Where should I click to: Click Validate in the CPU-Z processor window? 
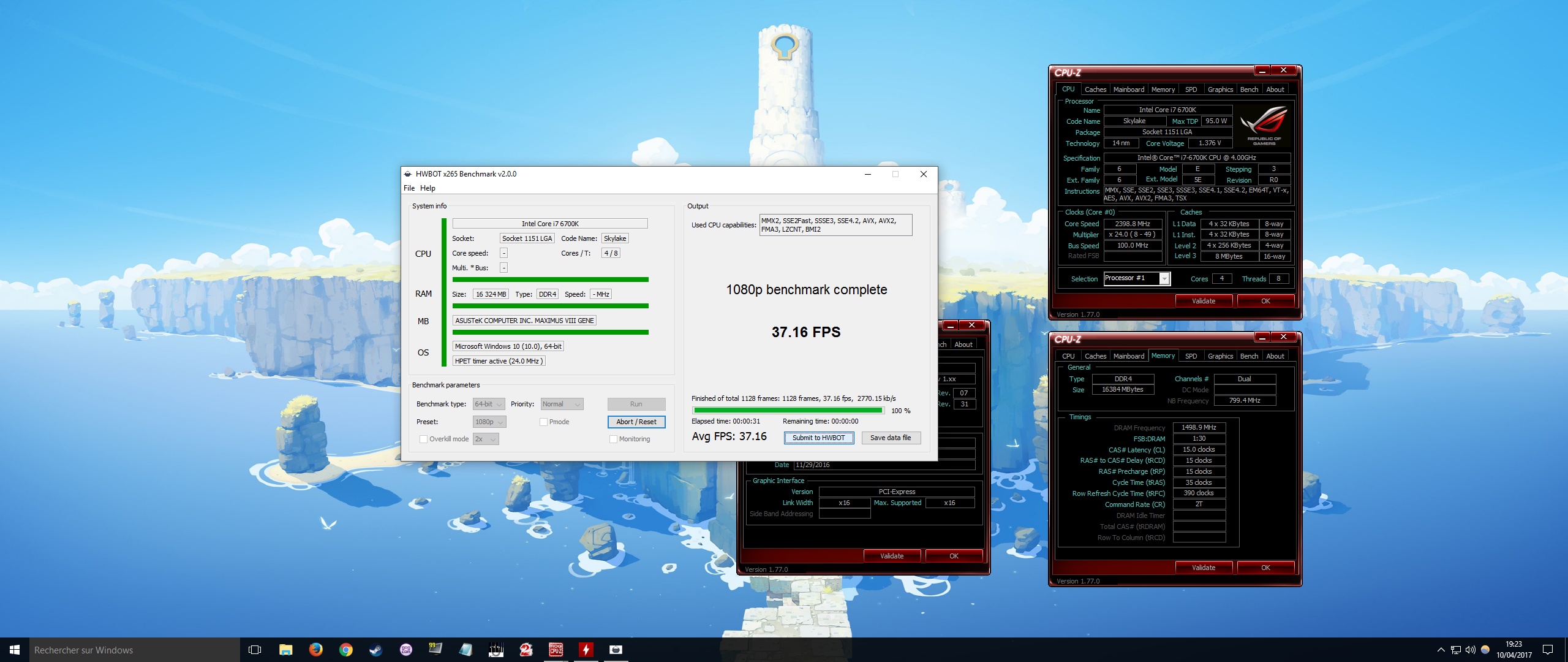1204,301
